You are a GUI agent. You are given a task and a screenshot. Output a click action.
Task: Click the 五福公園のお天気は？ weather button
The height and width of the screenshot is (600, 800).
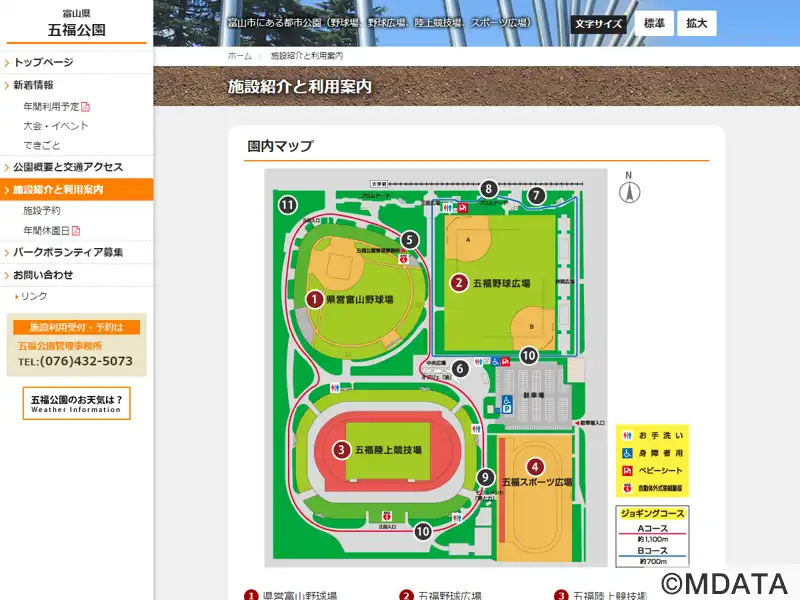coord(77,404)
